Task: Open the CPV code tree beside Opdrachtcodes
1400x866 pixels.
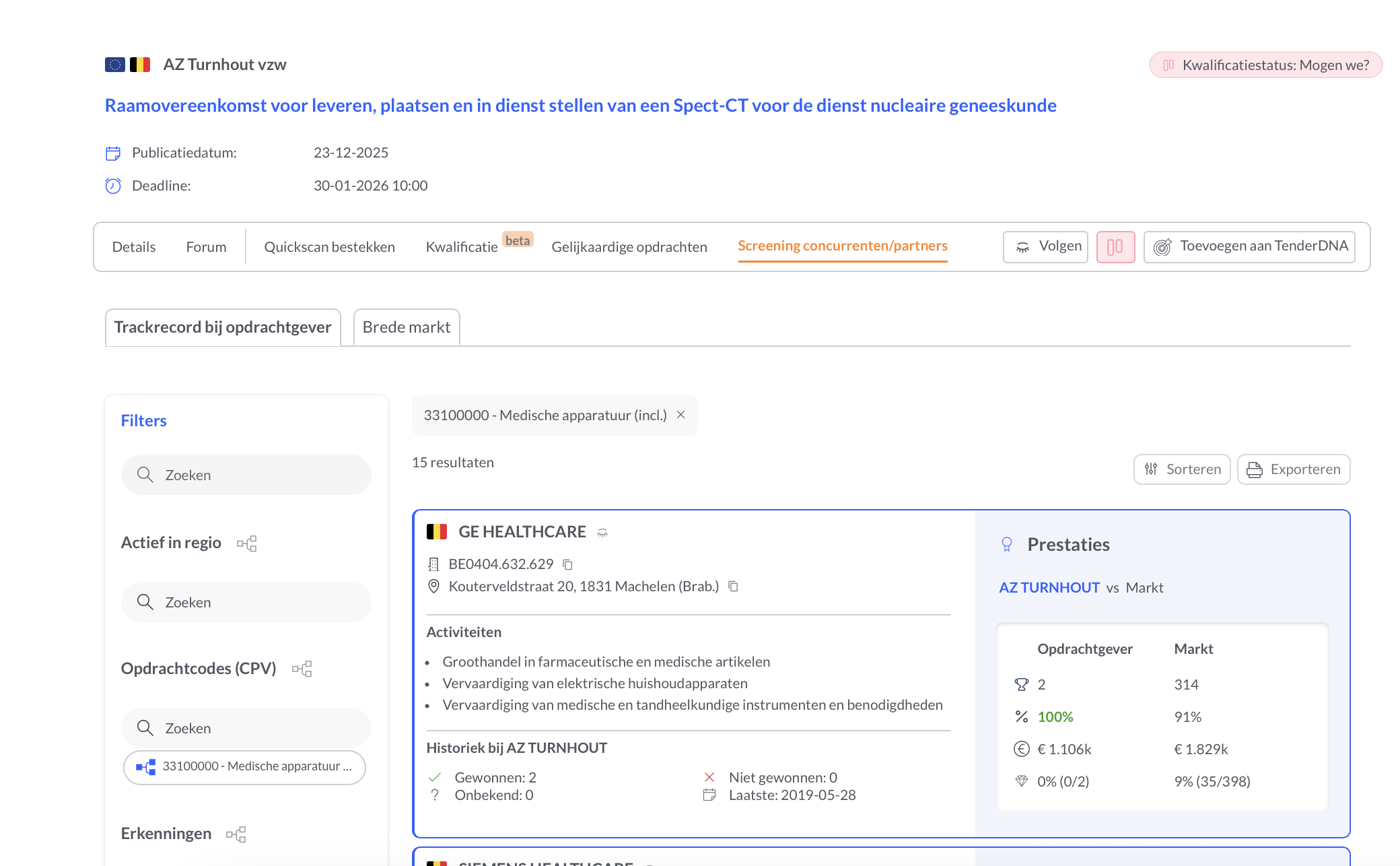Action: pyautogui.click(x=303, y=668)
